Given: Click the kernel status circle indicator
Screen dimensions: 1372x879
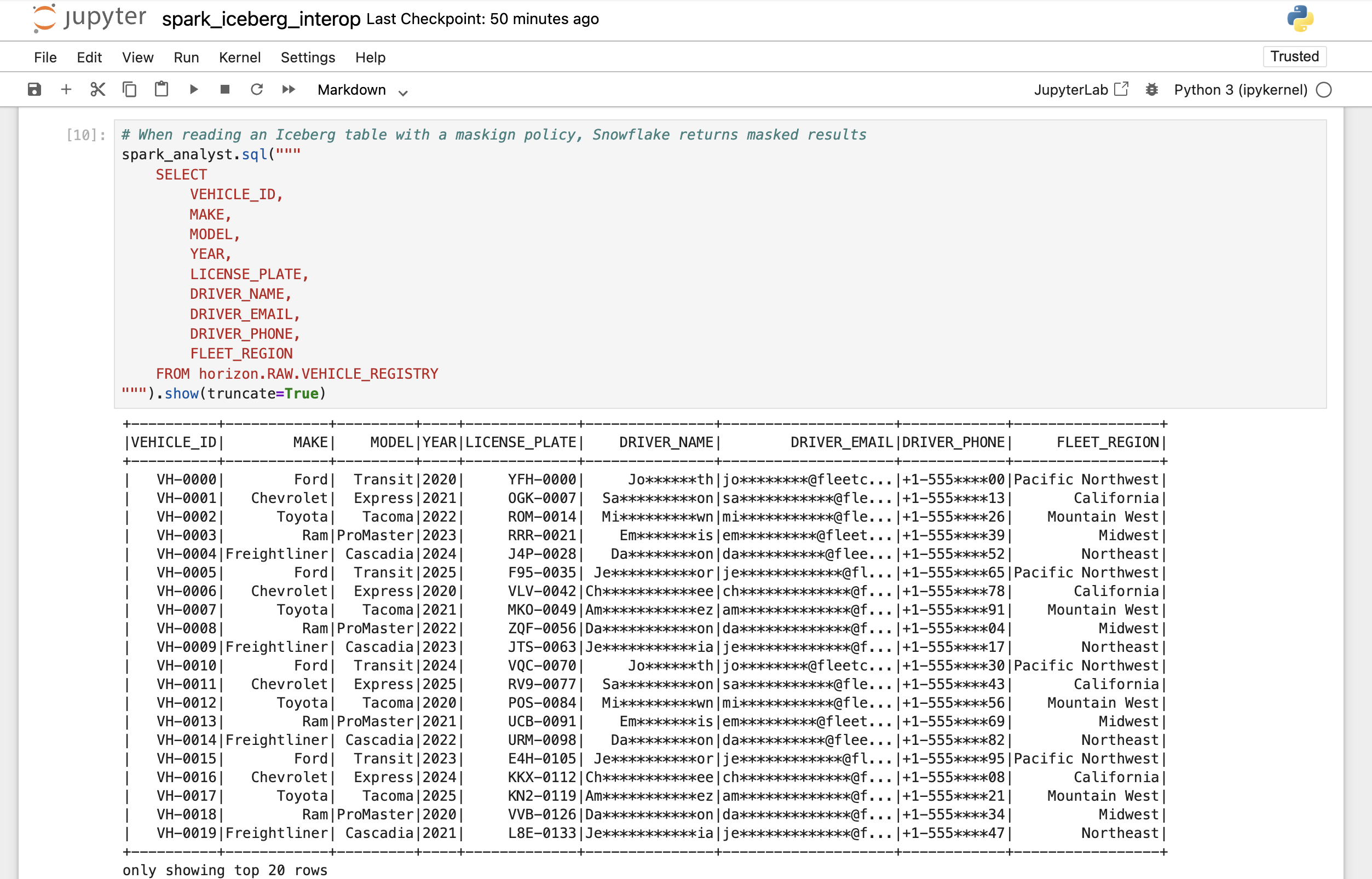Looking at the screenshot, I should pos(1323,90).
